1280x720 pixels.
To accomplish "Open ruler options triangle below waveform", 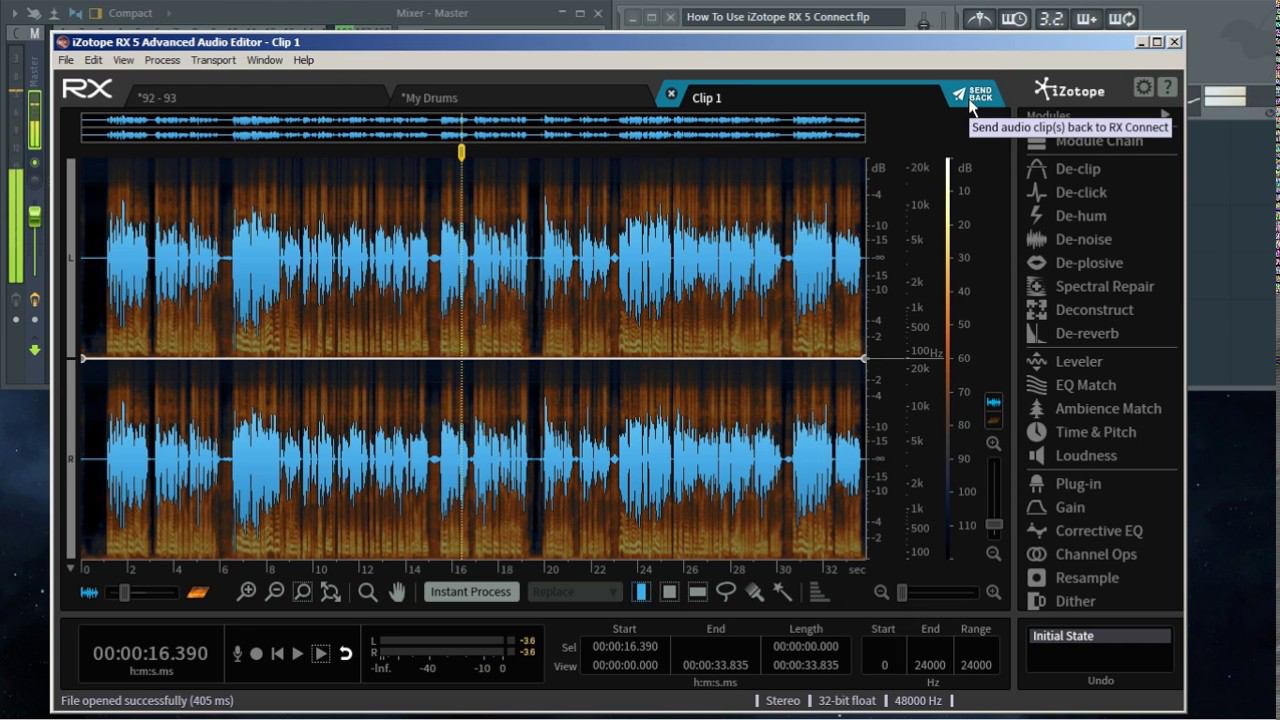I will (x=70, y=568).
